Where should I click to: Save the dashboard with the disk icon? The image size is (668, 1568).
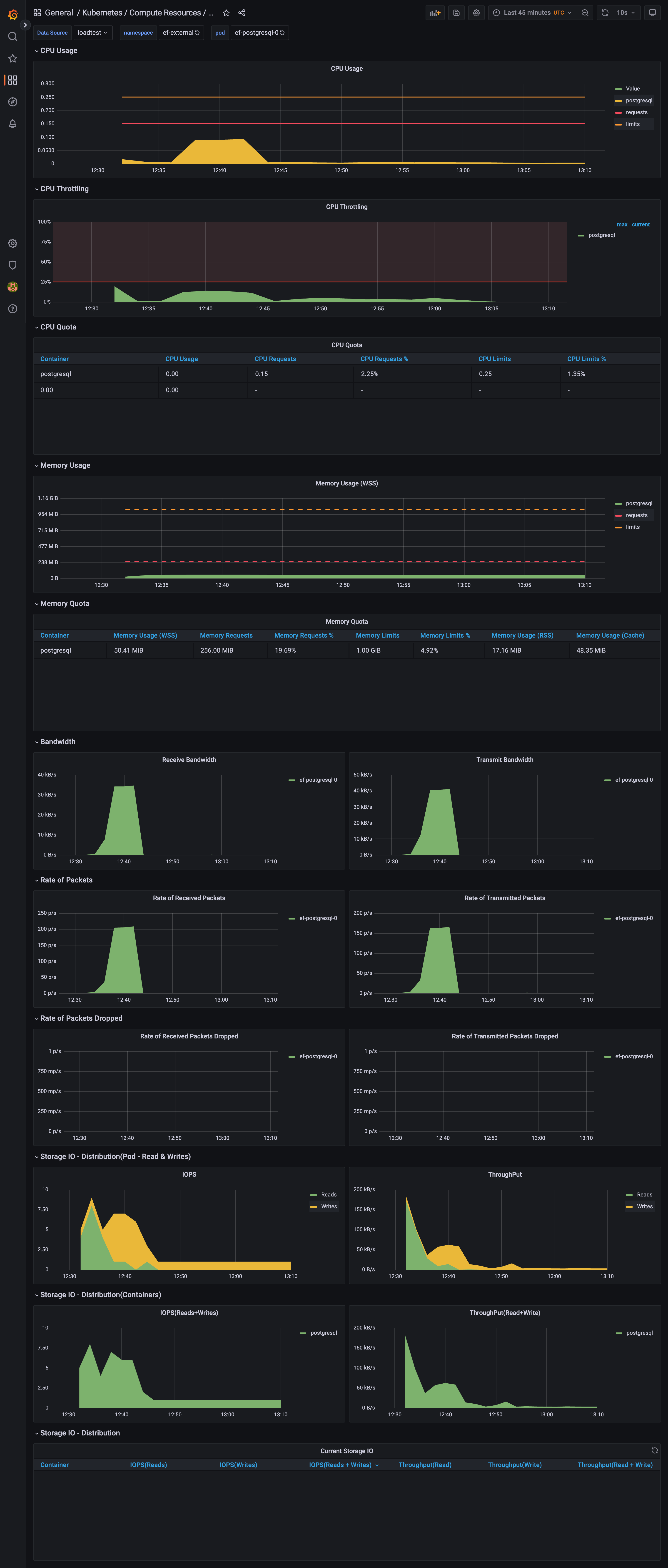pos(456,13)
